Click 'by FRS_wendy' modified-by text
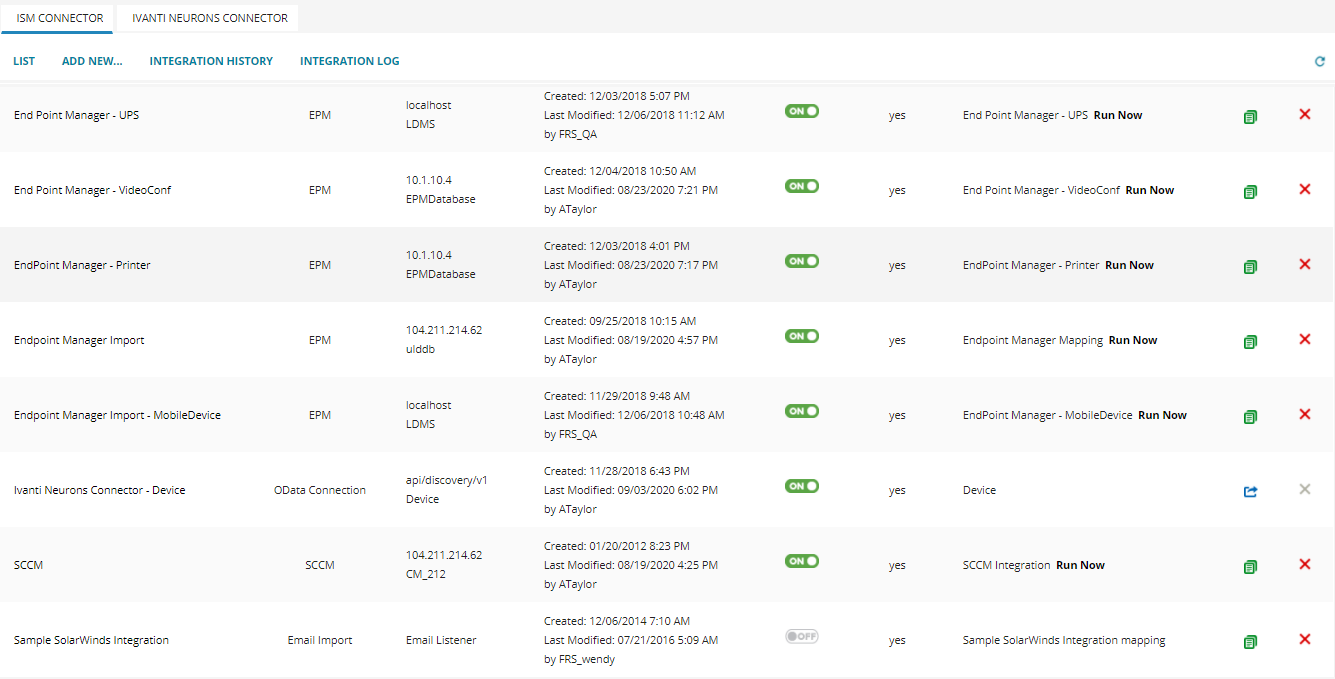Viewport: 1335px width, 679px height. pos(580,659)
